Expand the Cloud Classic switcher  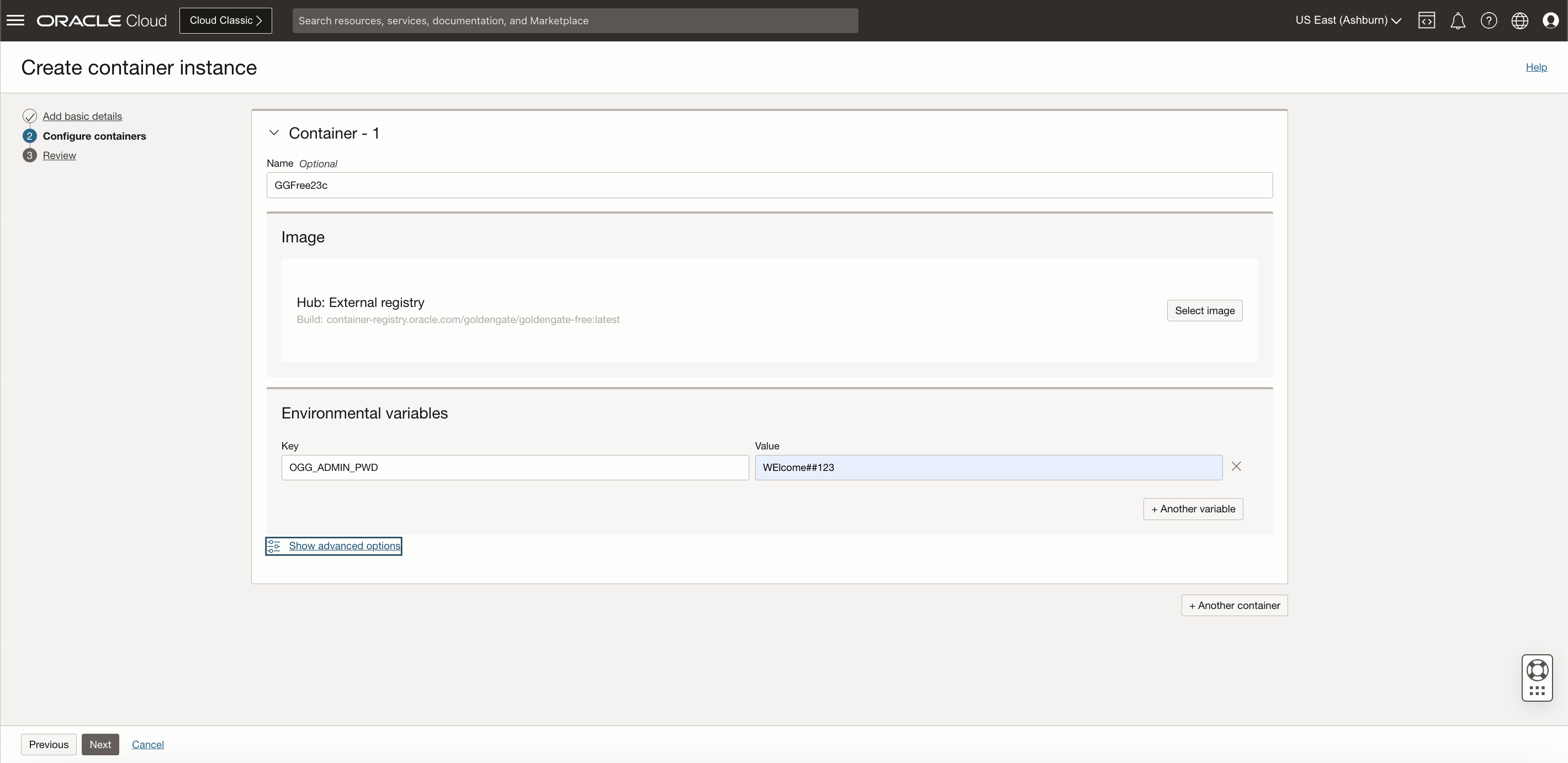225,20
